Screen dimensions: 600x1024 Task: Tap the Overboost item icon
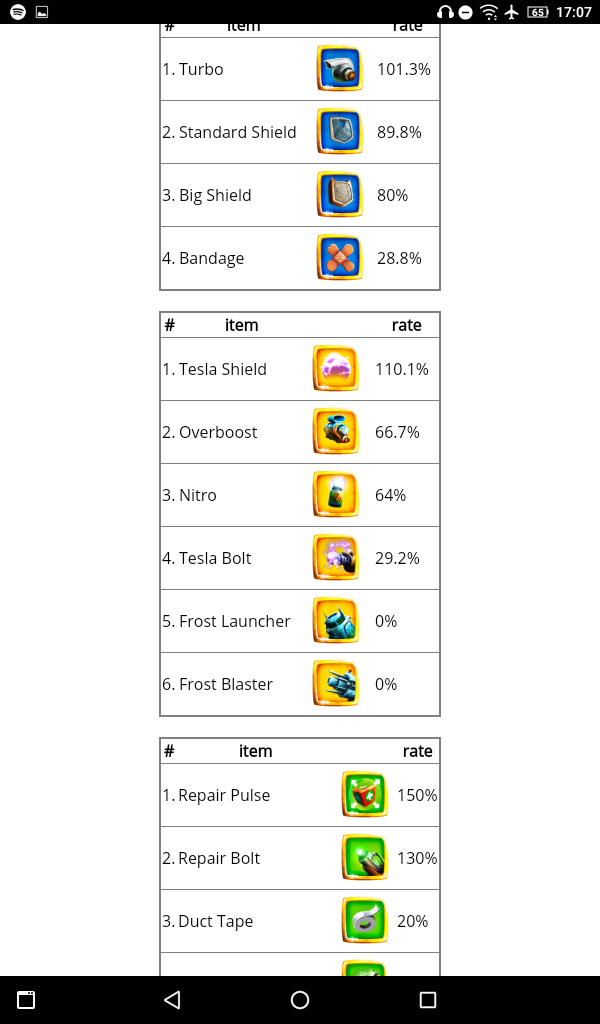click(335, 432)
